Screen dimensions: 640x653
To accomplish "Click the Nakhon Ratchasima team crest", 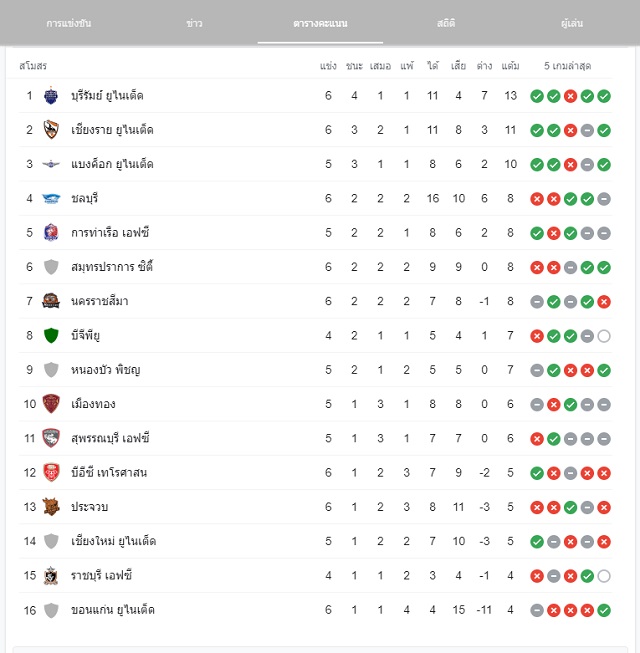I will (51, 301).
